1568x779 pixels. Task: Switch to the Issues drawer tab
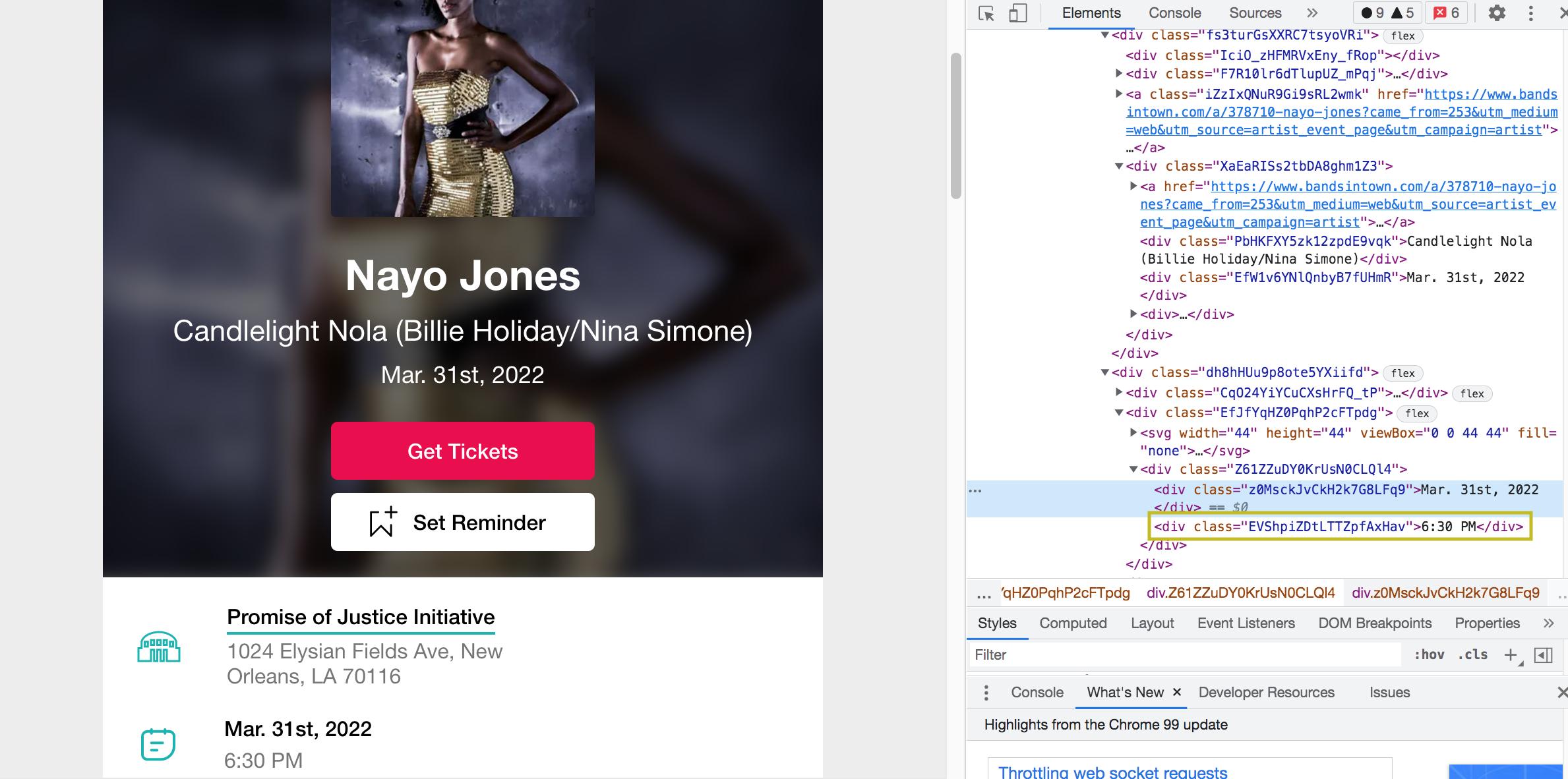(1389, 693)
